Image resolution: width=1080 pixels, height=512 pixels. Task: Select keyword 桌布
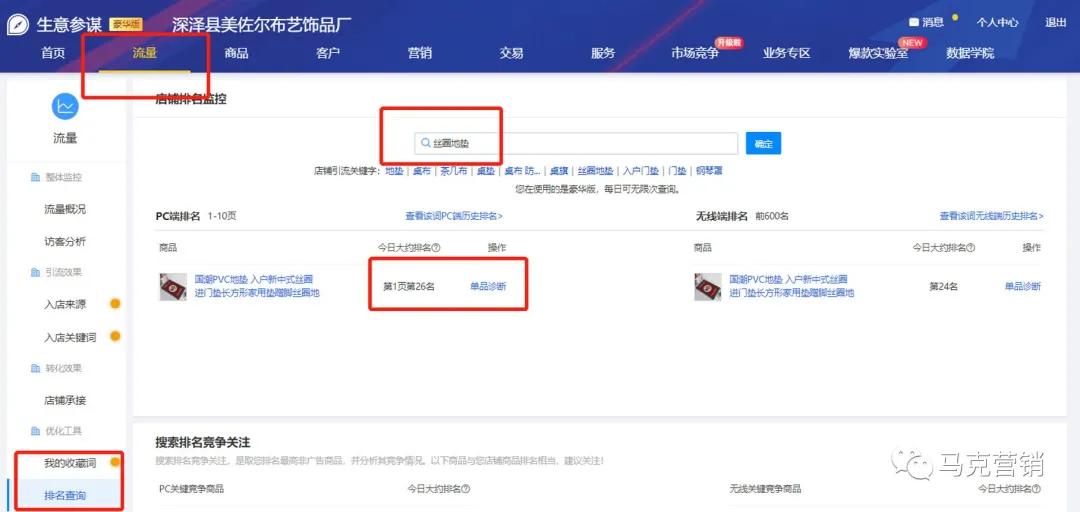click(422, 170)
